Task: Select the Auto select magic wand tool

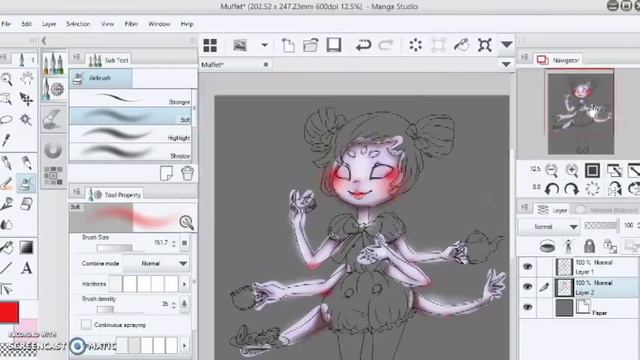Action: 26,120
